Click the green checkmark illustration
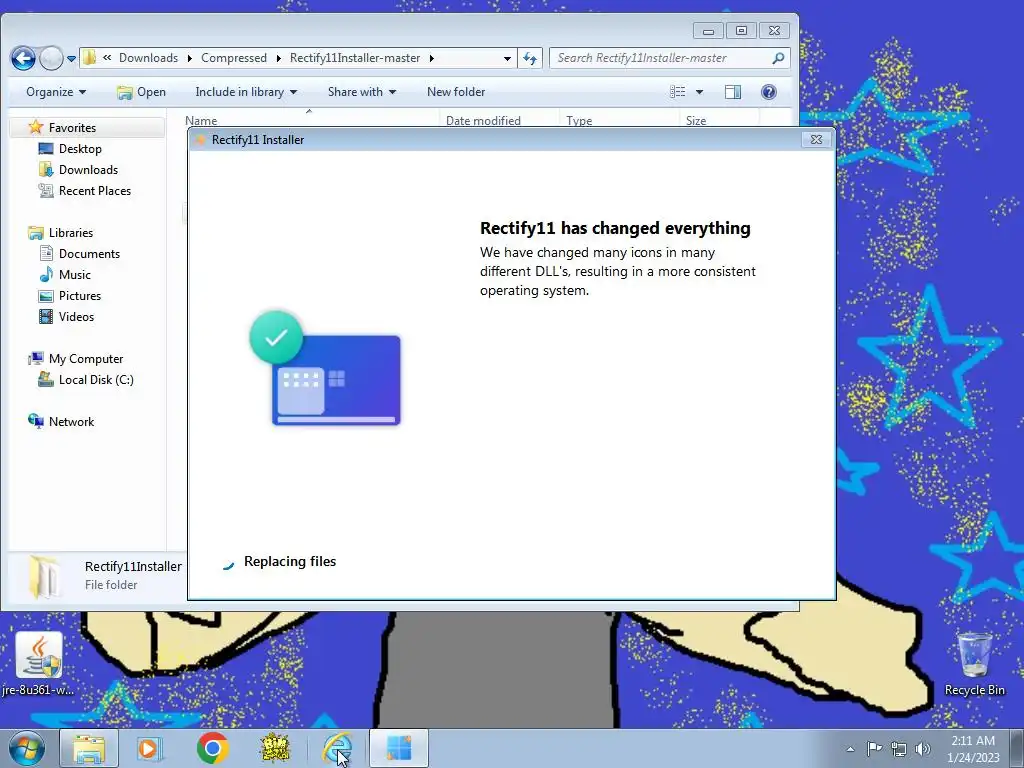This screenshot has width=1024, height=768. pyautogui.click(x=276, y=337)
